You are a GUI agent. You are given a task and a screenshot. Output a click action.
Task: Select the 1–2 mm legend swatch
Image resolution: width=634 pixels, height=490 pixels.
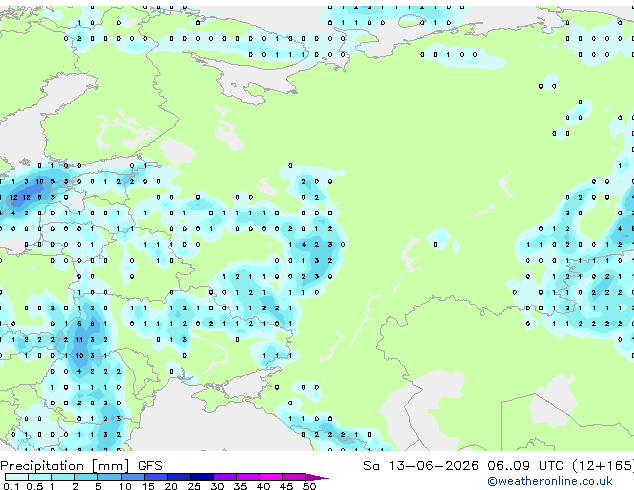coord(63,477)
